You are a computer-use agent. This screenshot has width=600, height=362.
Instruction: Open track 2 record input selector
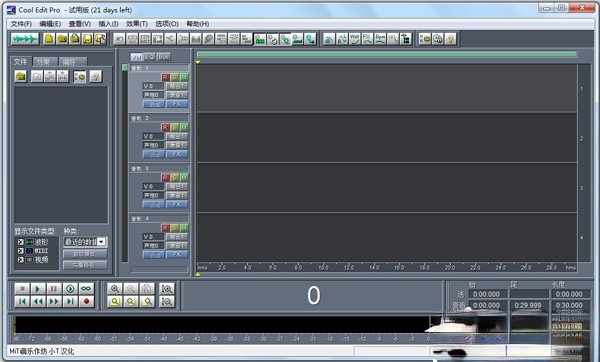point(177,145)
